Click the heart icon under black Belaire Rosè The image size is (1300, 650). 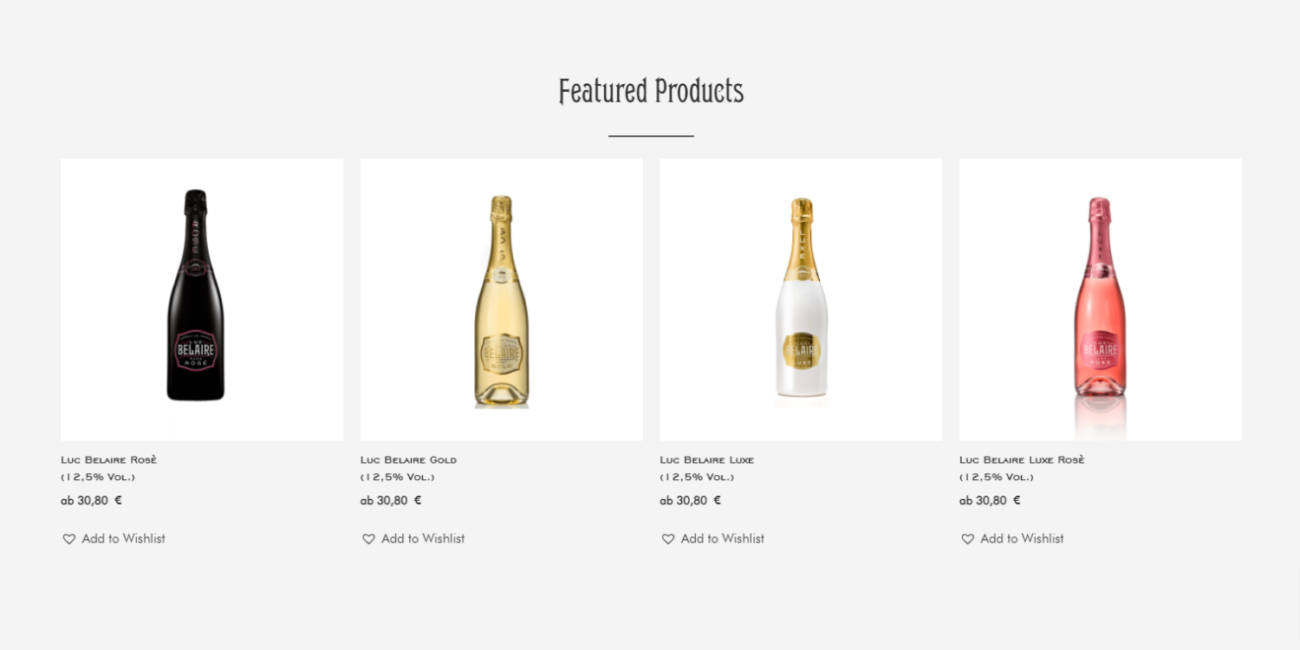69,539
